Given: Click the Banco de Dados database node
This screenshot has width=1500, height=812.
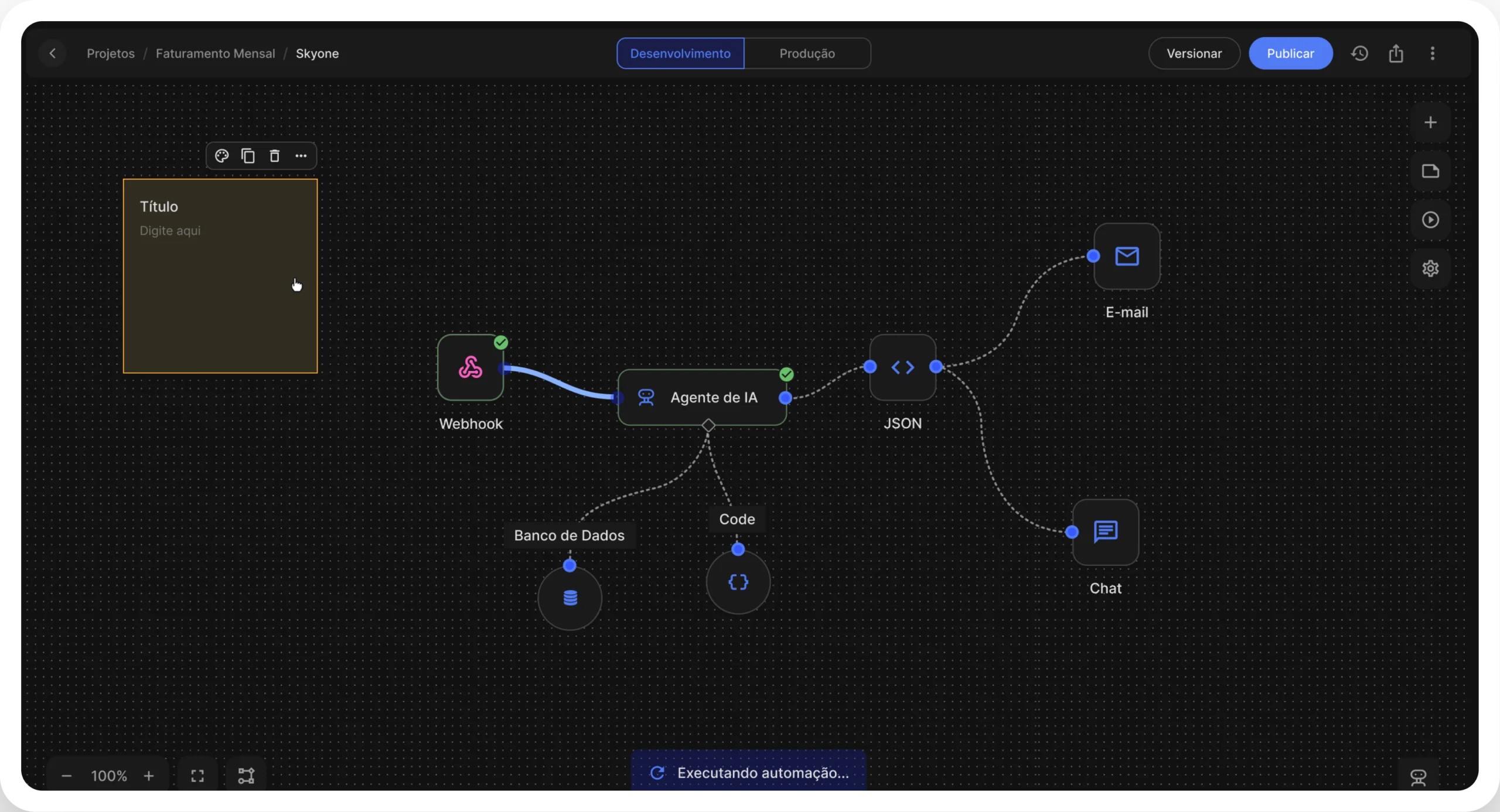Looking at the screenshot, I should [x=570, y=598].
